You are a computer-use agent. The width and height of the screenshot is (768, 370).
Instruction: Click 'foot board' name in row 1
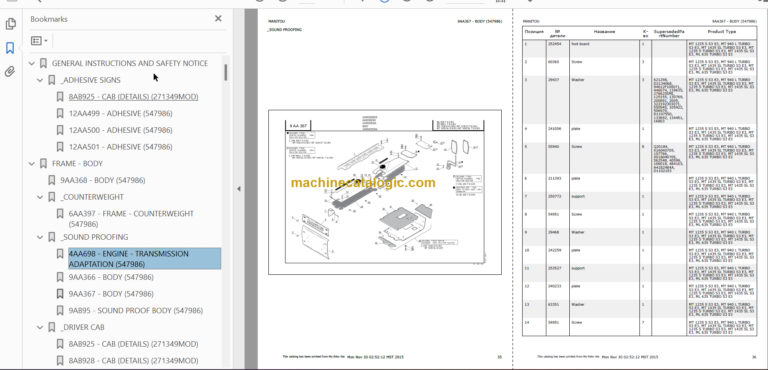(580, 44)
